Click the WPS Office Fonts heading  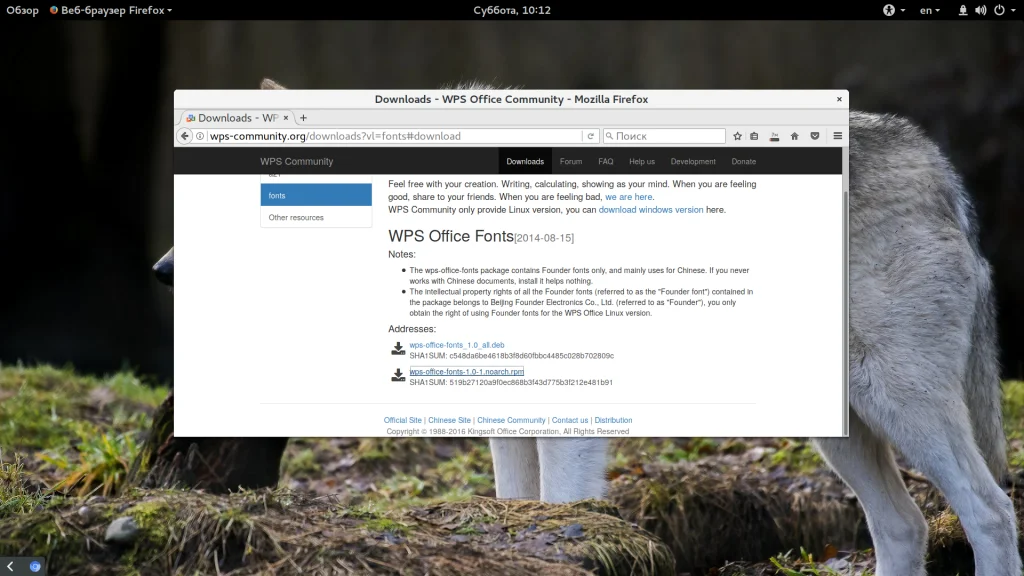451,236
